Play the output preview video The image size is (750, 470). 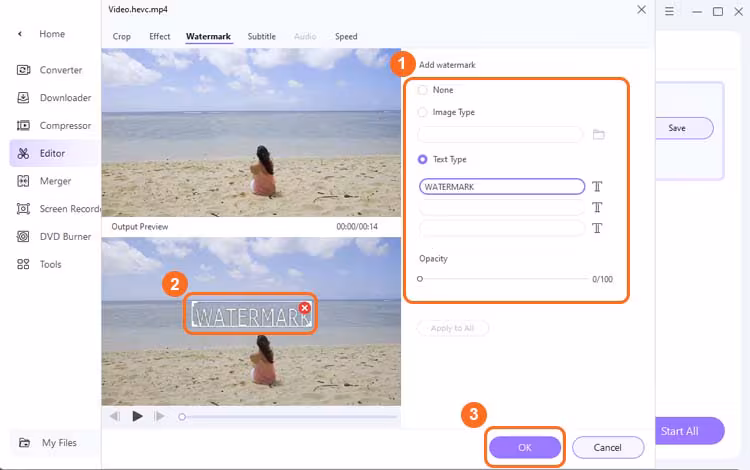pos(137,416)
